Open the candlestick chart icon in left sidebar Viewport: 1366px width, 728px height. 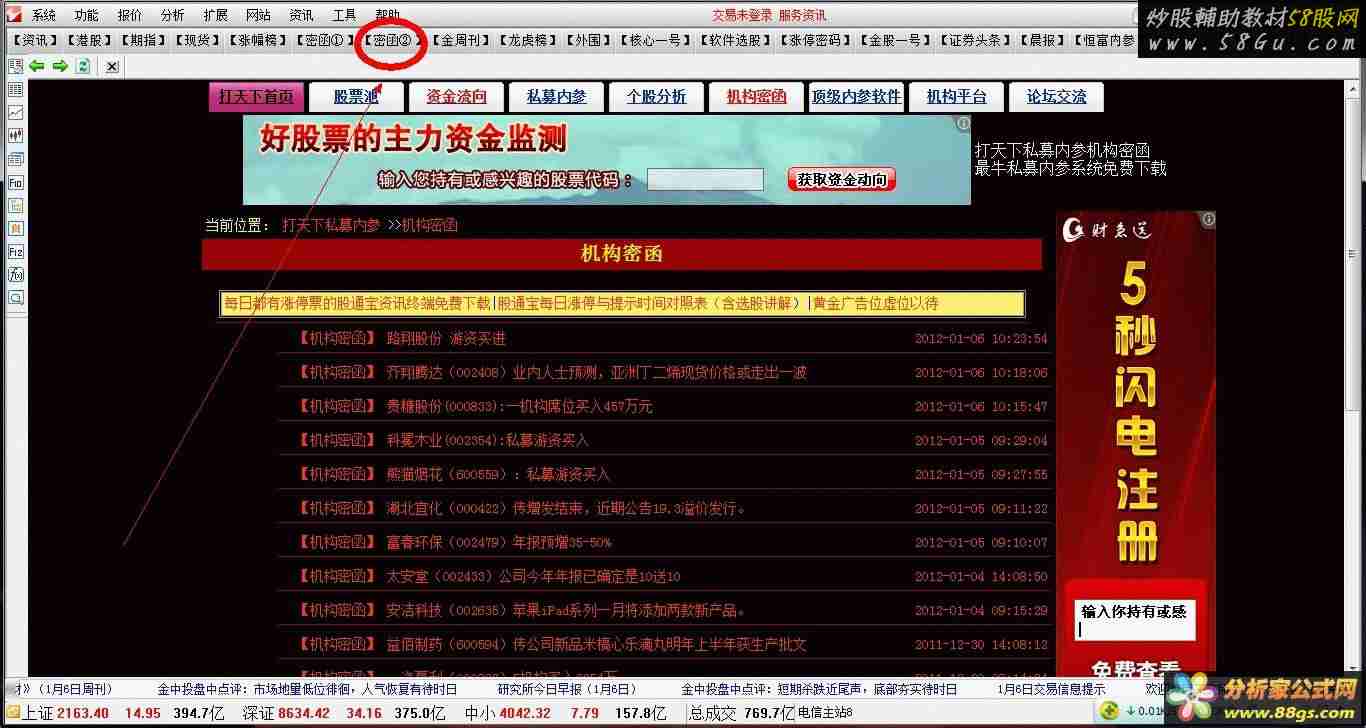pyautogui.click(x=15, y=136)
